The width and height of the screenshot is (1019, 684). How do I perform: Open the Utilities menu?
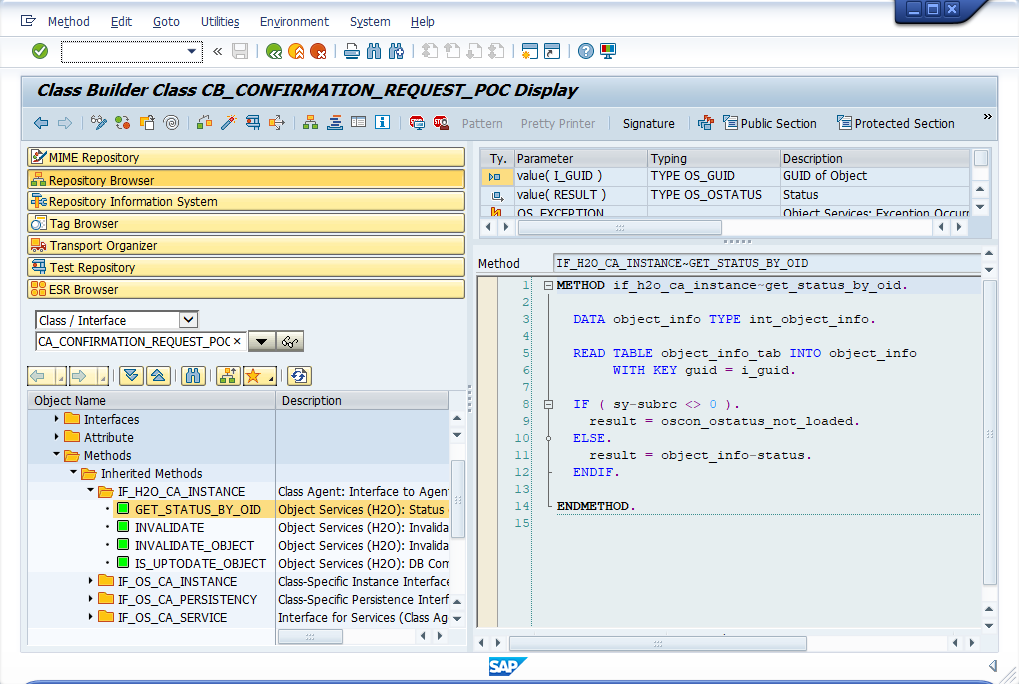coord(220,21)
